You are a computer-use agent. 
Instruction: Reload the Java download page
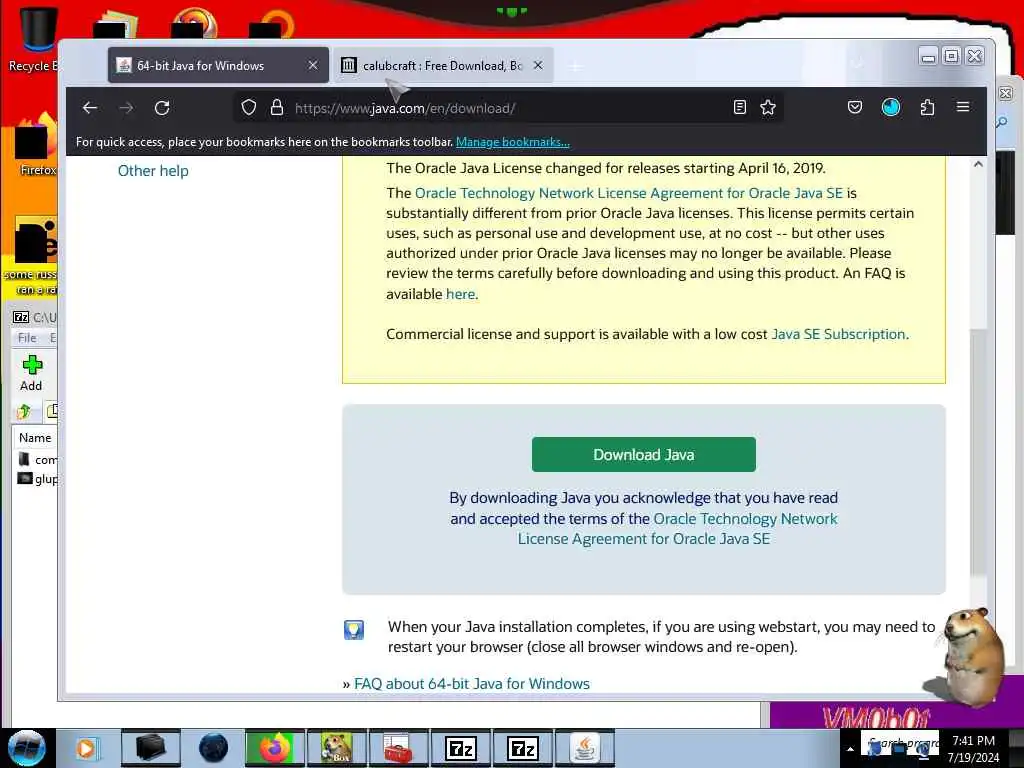162,108
